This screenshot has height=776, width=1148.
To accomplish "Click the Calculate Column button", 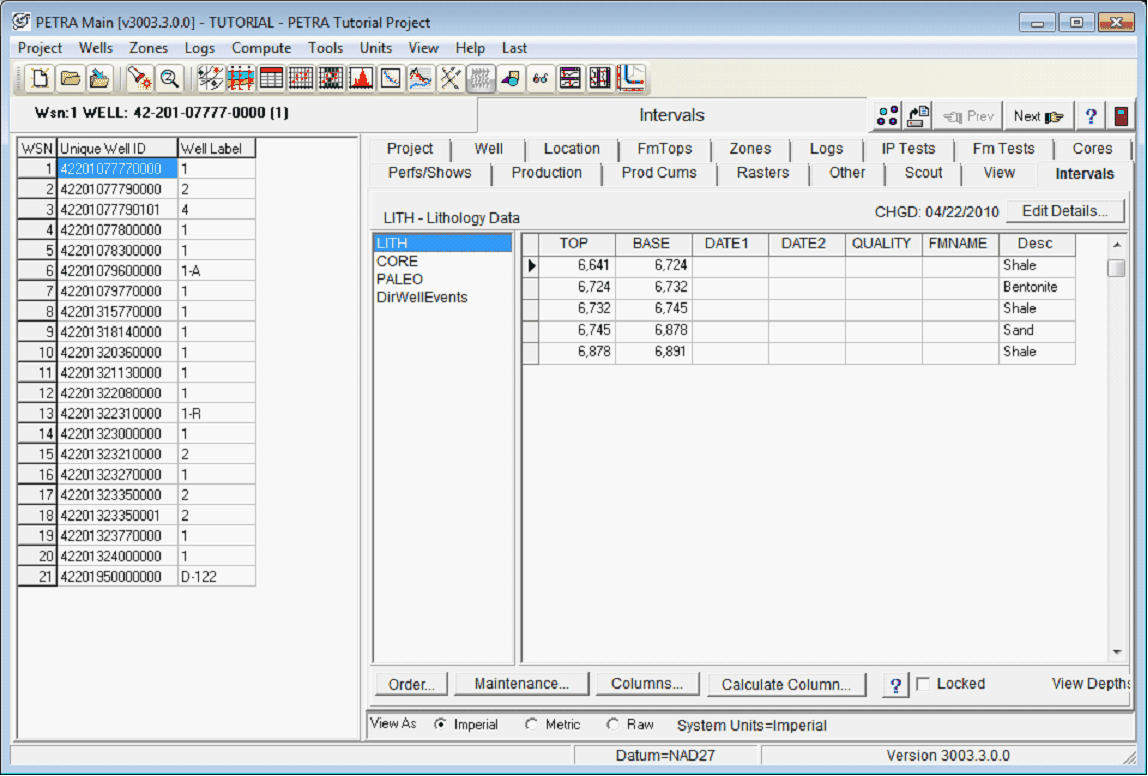I will tap(786, 684).
